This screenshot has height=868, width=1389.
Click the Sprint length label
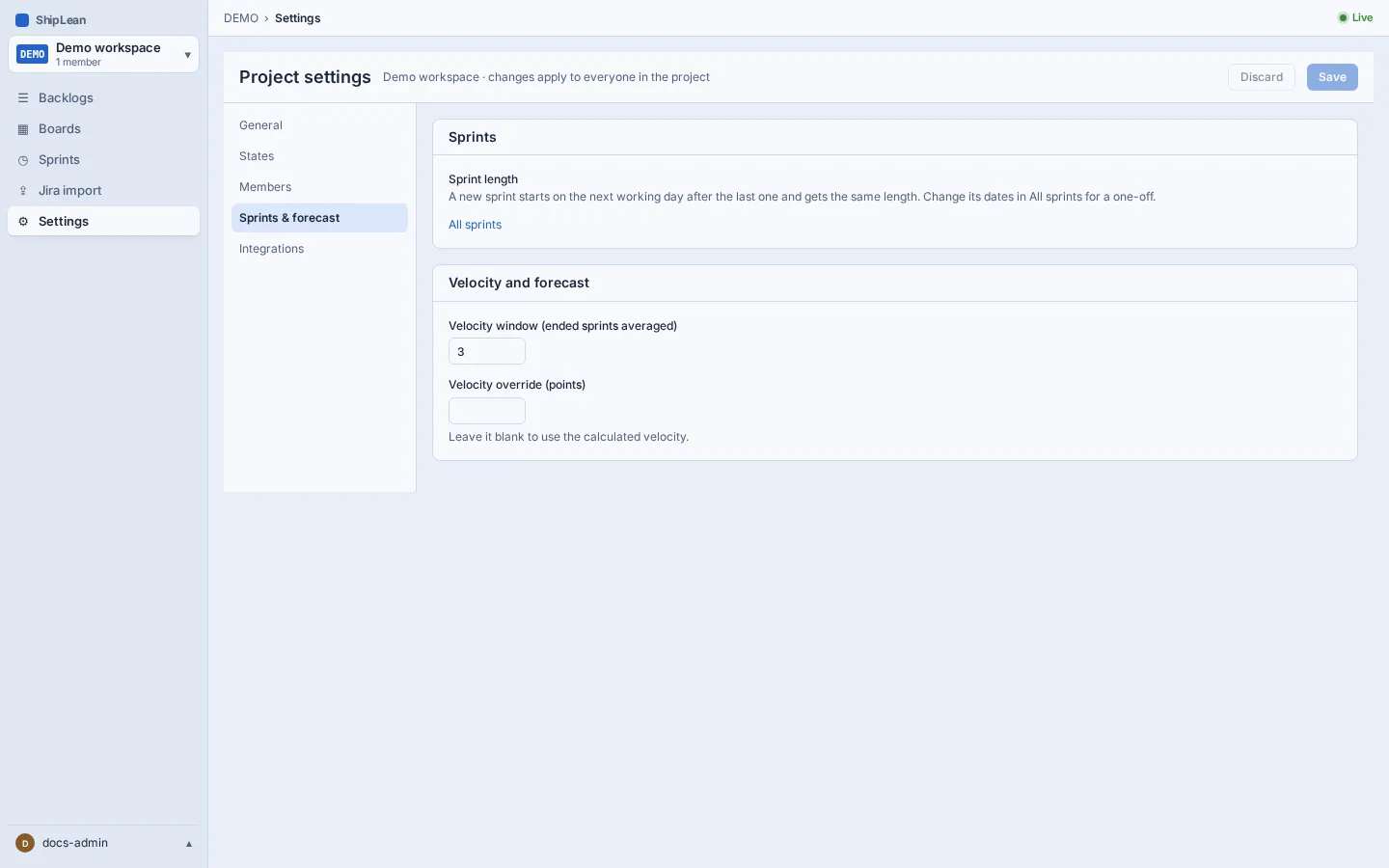(x=483, y=179)
